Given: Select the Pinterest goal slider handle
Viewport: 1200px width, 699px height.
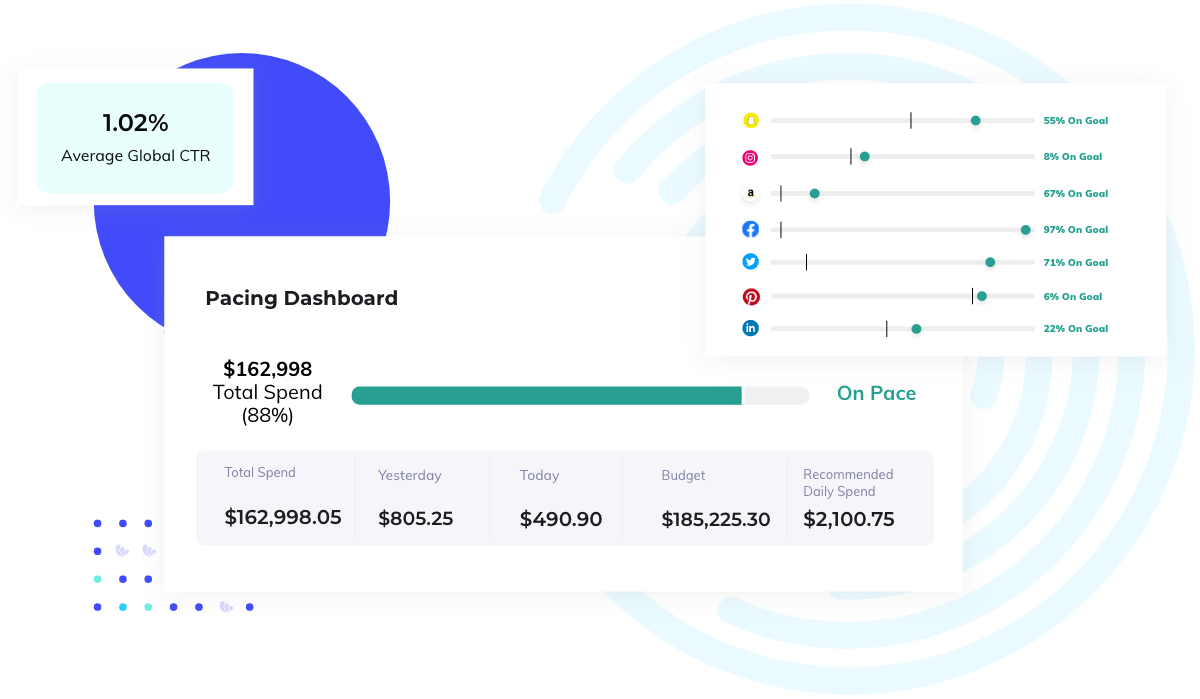Looking at the screenshot, I should click(982, 296).
